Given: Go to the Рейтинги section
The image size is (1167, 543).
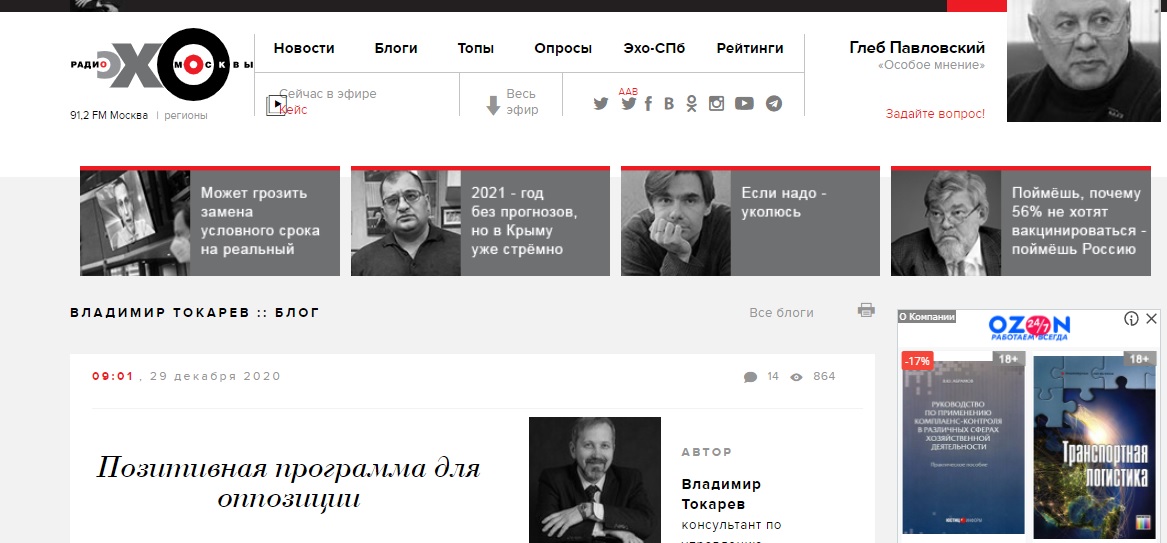Looking at the screenshot, I should [750, 48].
